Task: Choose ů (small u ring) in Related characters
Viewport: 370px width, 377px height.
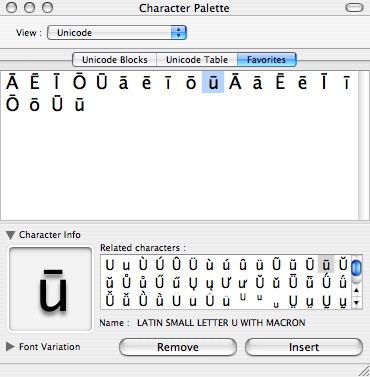Action: 143,283
